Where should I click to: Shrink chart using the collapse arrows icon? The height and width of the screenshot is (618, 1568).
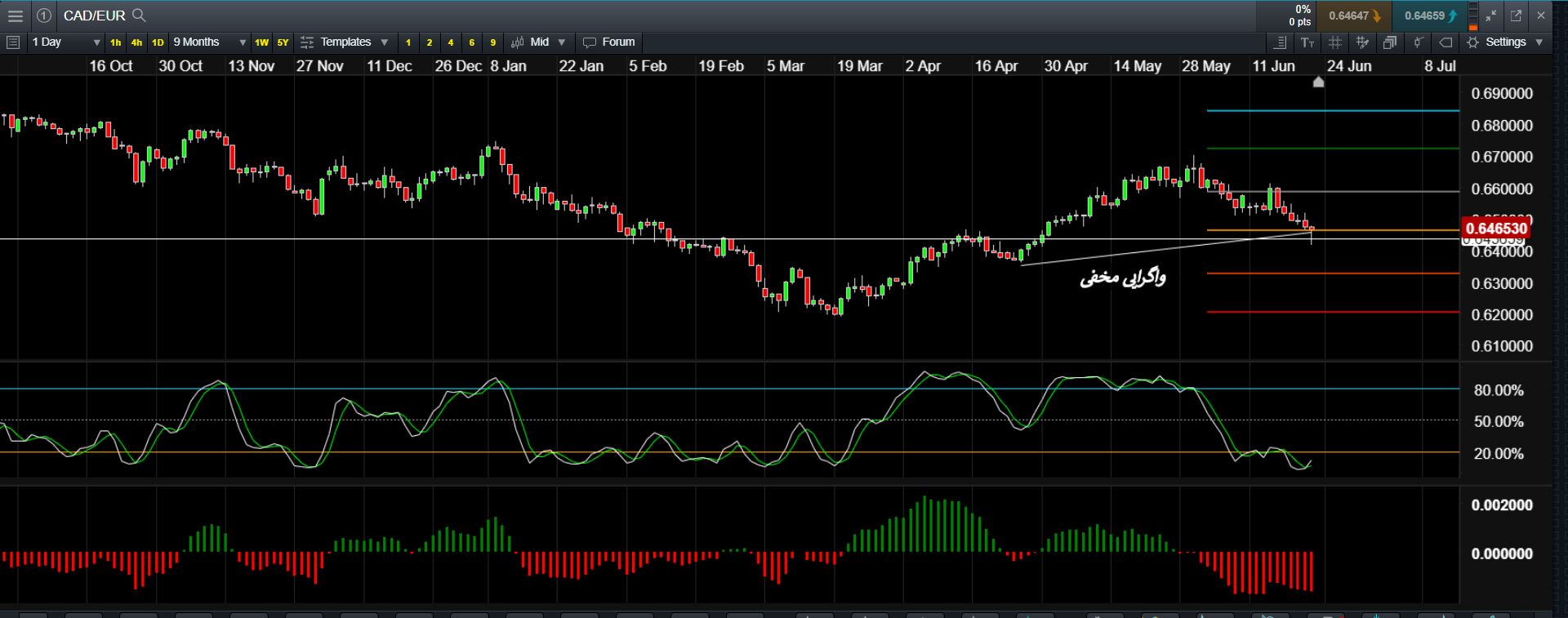pos(1491,16)
